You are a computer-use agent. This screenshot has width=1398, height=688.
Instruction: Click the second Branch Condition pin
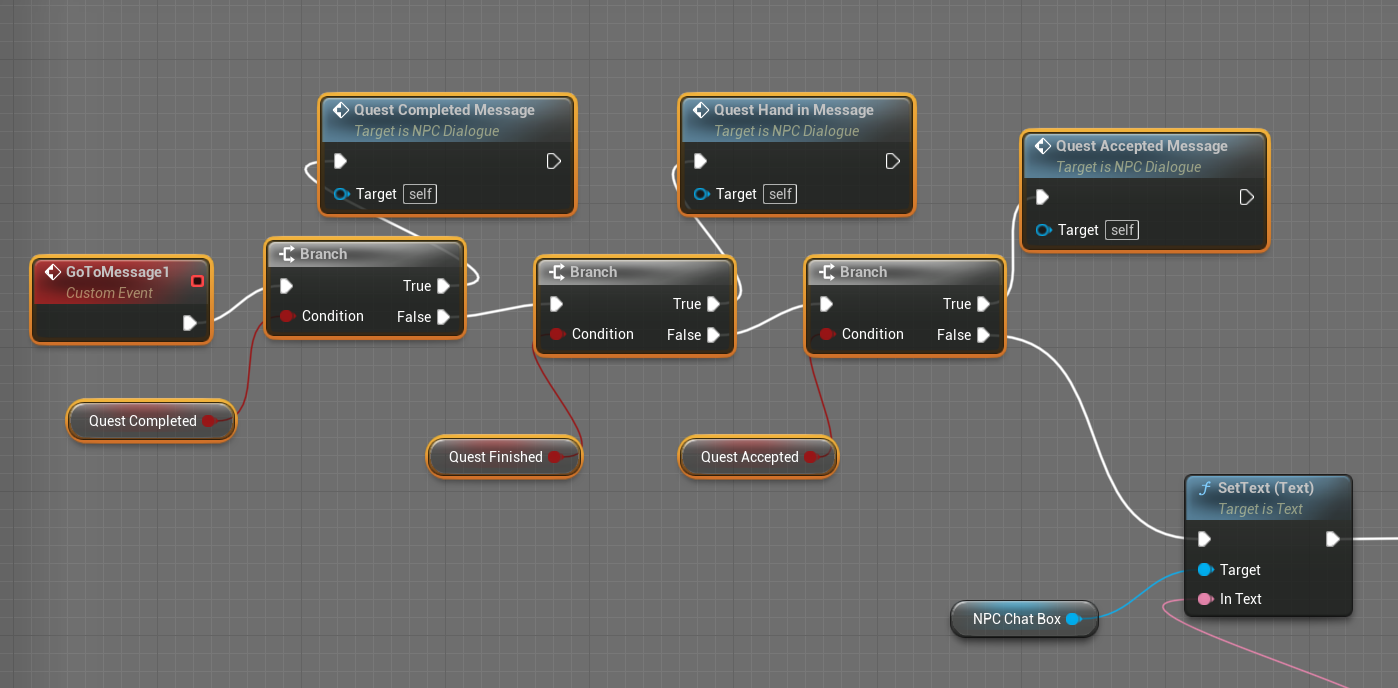click(x=557, y=334)
